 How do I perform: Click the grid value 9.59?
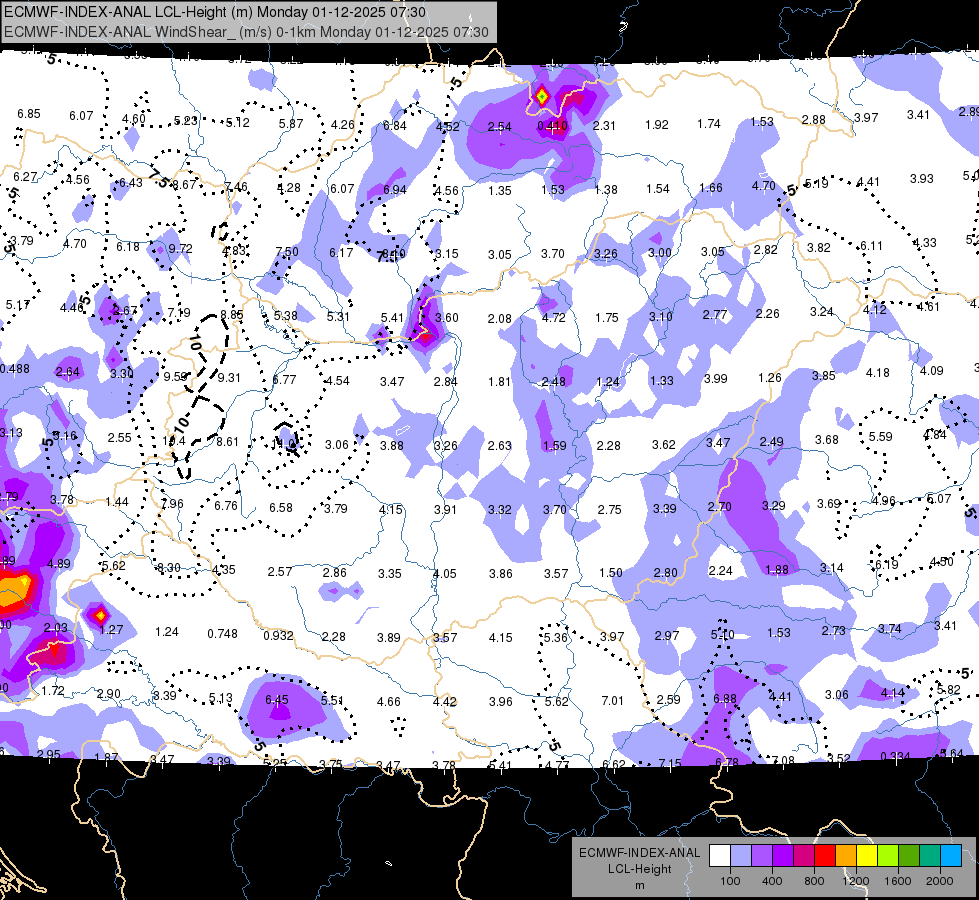(x=175, y=377)
